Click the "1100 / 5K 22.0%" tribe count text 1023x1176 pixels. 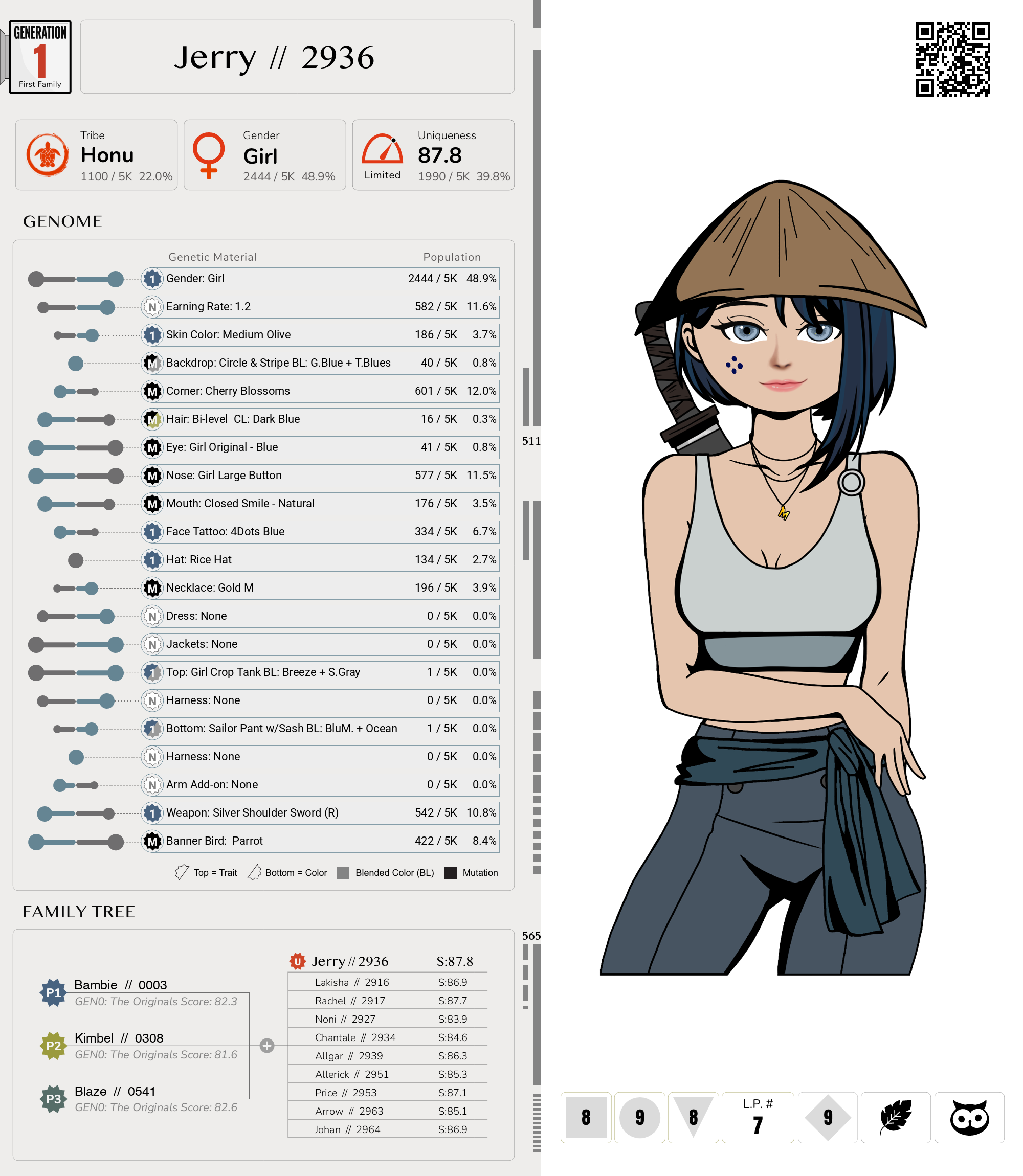point(126,176)
